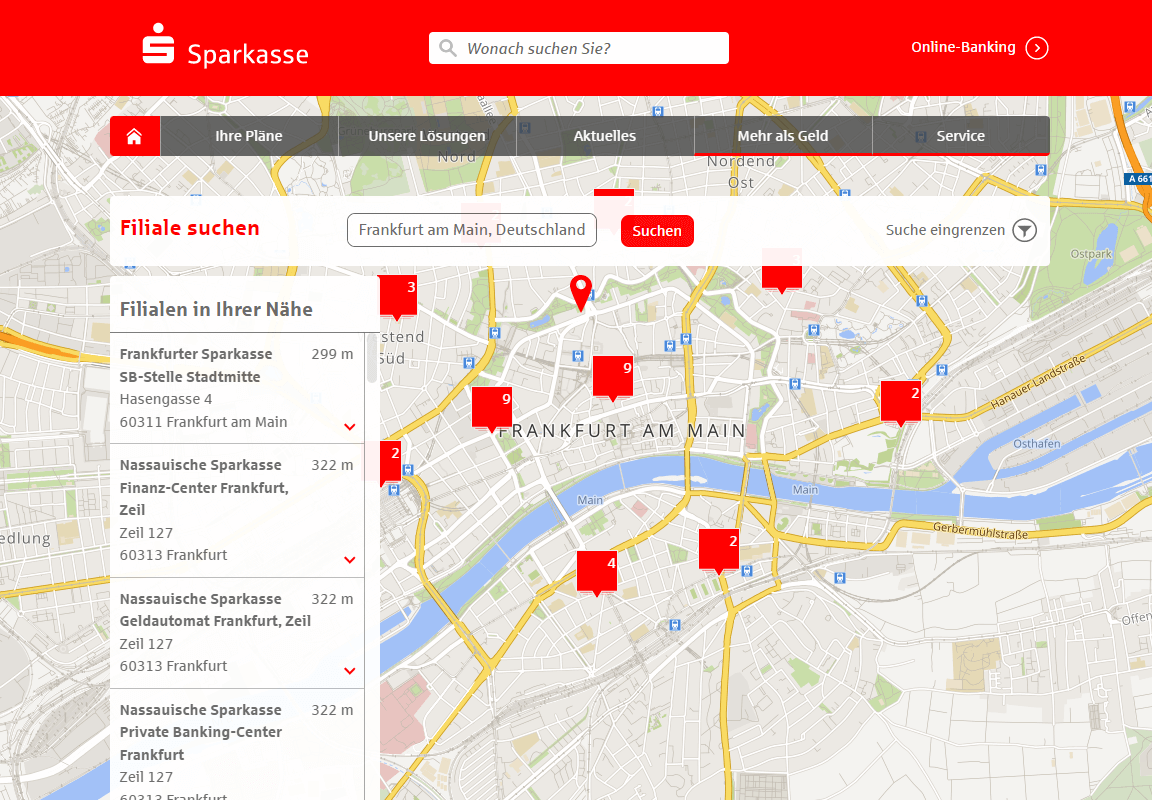Open Nassauische Sparkasse Geldautomat Frankfurt entry
Viewport: 1152px width, 800px height.
click(237, 633)
